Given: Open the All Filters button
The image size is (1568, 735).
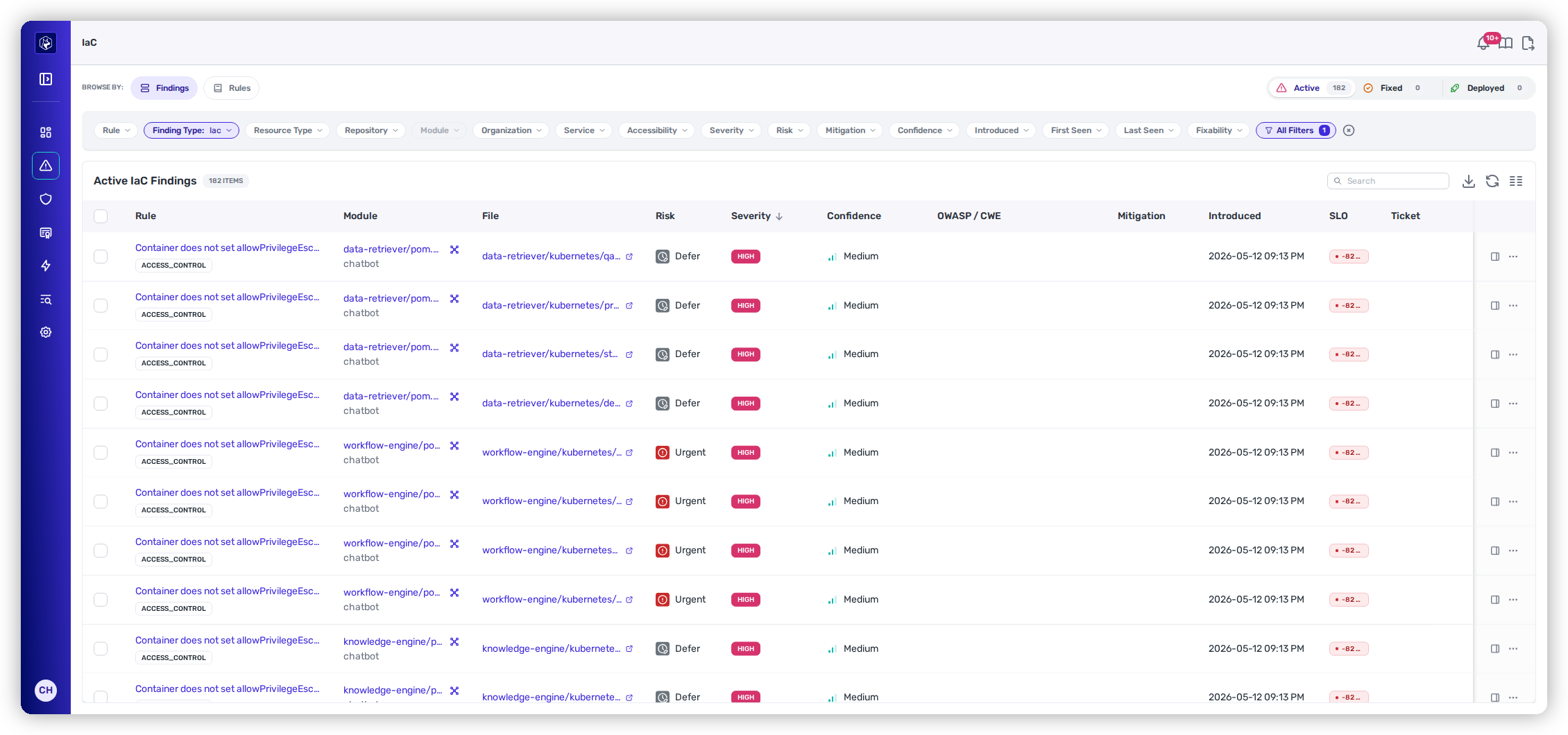Looking at the screenshot, I should point(1295,130).
